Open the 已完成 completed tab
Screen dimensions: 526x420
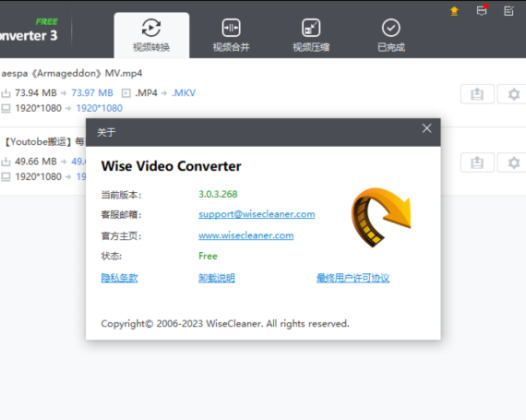391,35
